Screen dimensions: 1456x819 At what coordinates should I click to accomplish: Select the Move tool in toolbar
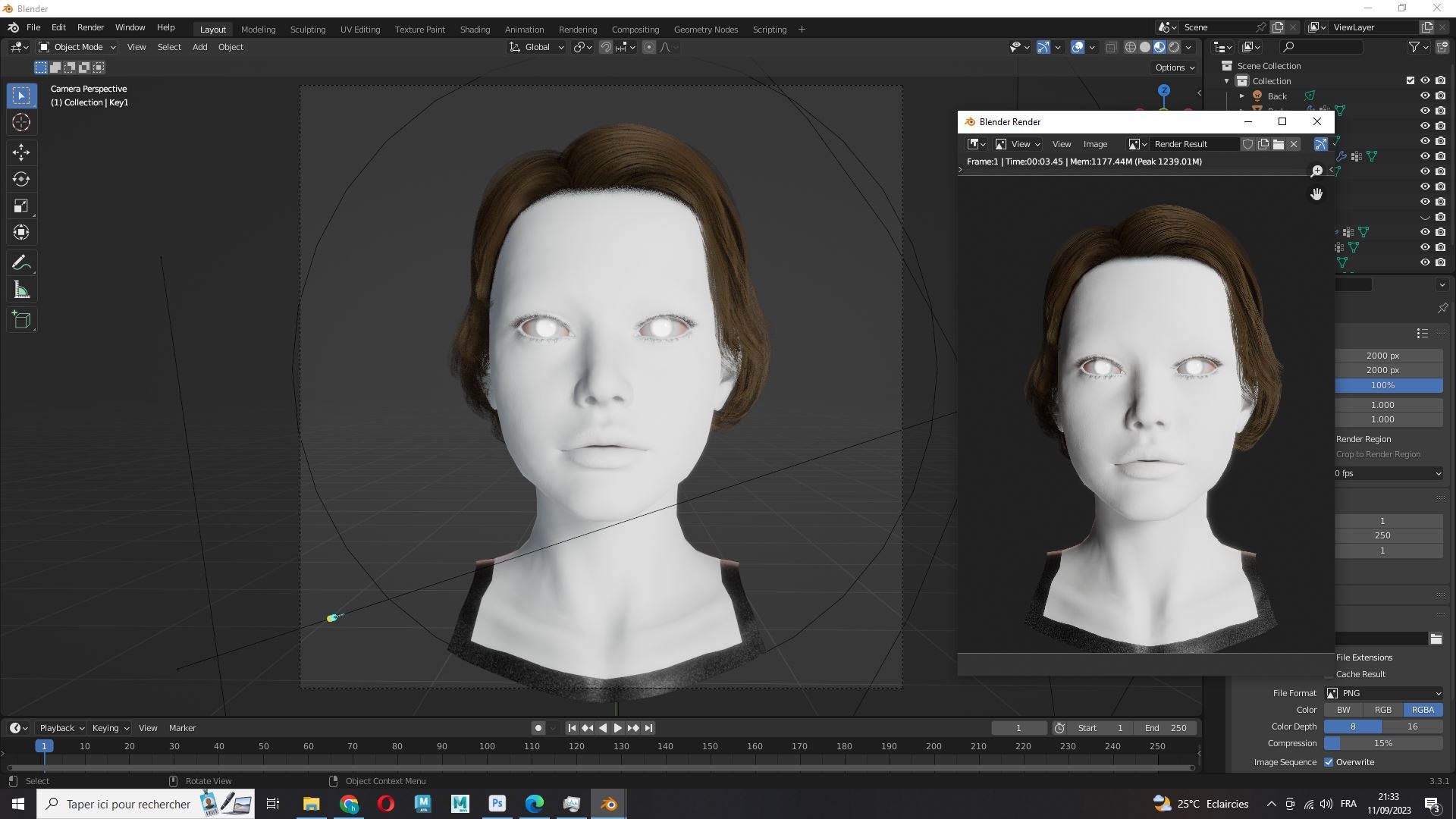click(x=22, y=151)
